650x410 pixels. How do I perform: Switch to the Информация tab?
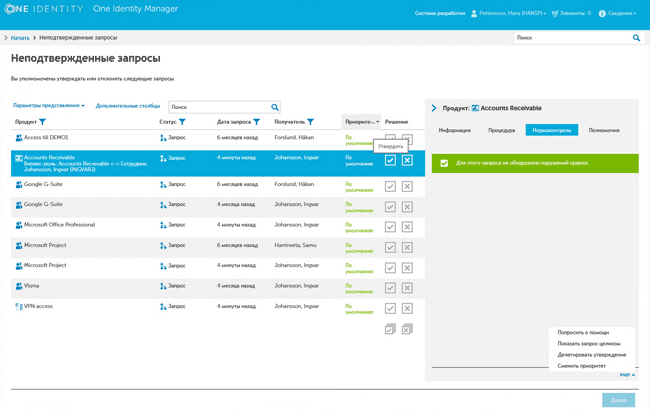(x=454, y=130)
